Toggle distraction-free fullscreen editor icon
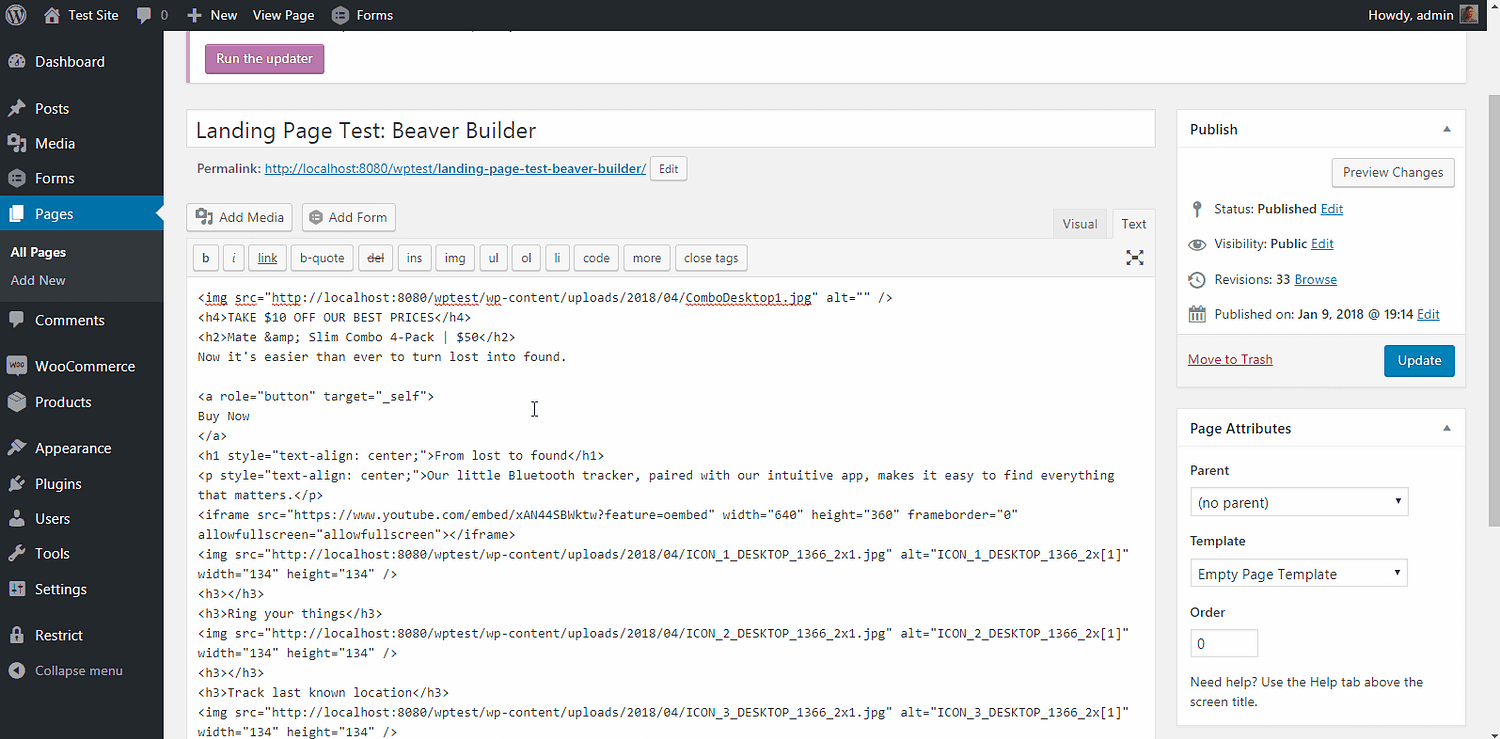This screenshot has height=739, width=1500. click(x=1135, y=258)
